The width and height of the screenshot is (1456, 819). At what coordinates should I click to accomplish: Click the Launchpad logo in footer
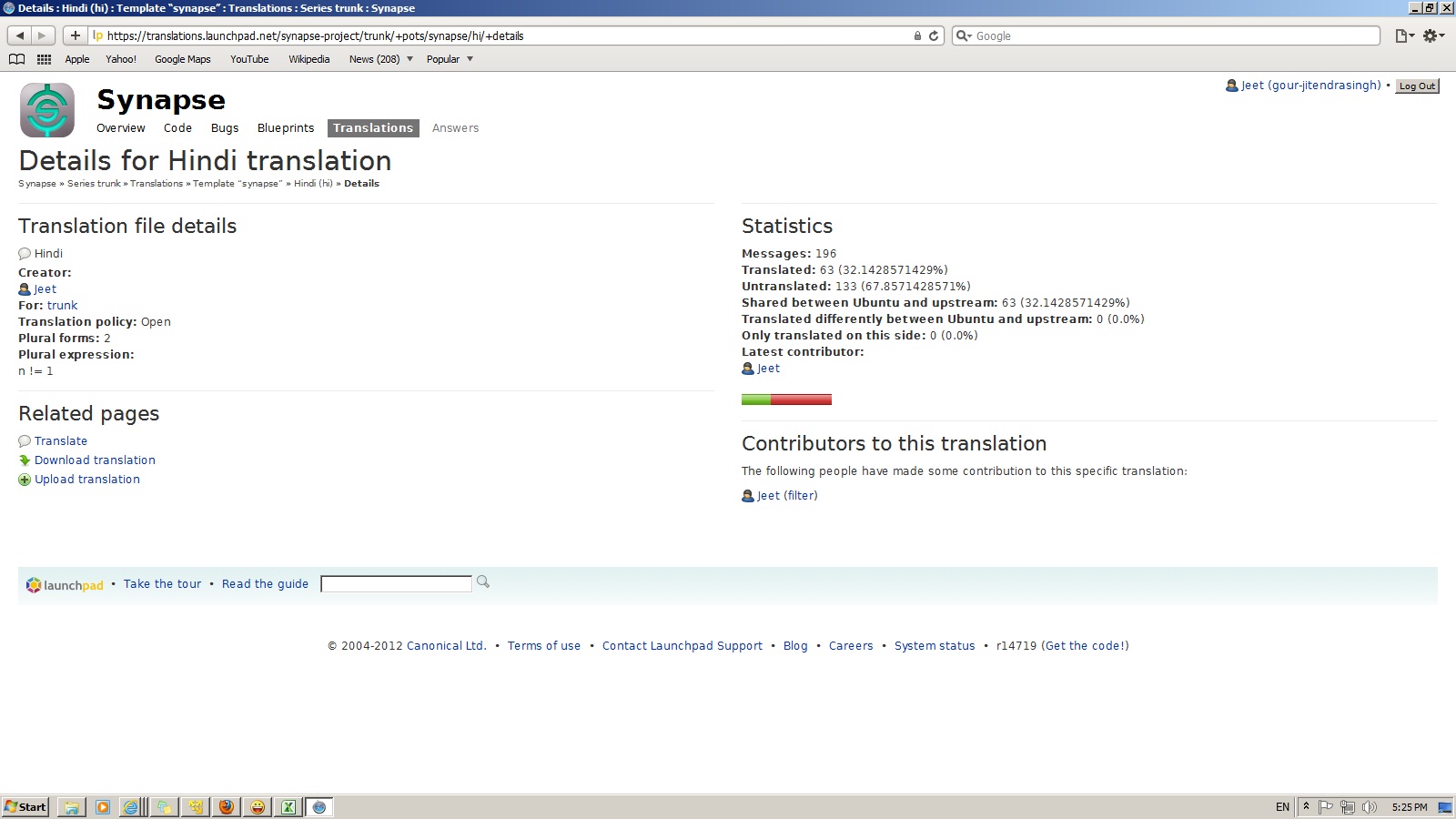[65, 585]
